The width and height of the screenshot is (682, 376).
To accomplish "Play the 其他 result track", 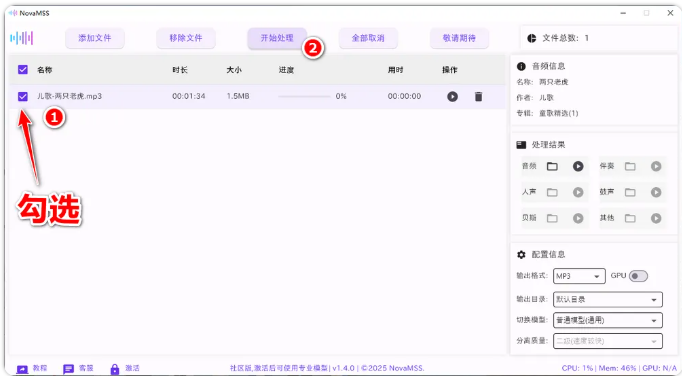I will 656,218.
